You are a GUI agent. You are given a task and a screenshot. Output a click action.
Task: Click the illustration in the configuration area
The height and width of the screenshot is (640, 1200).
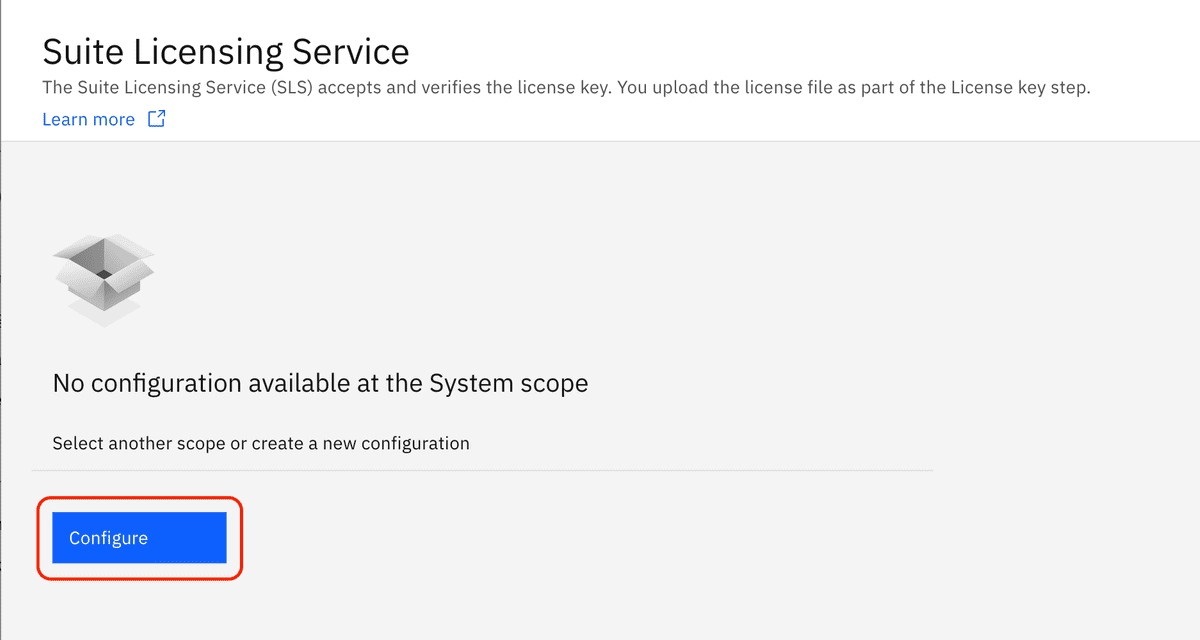click(103, 277)
